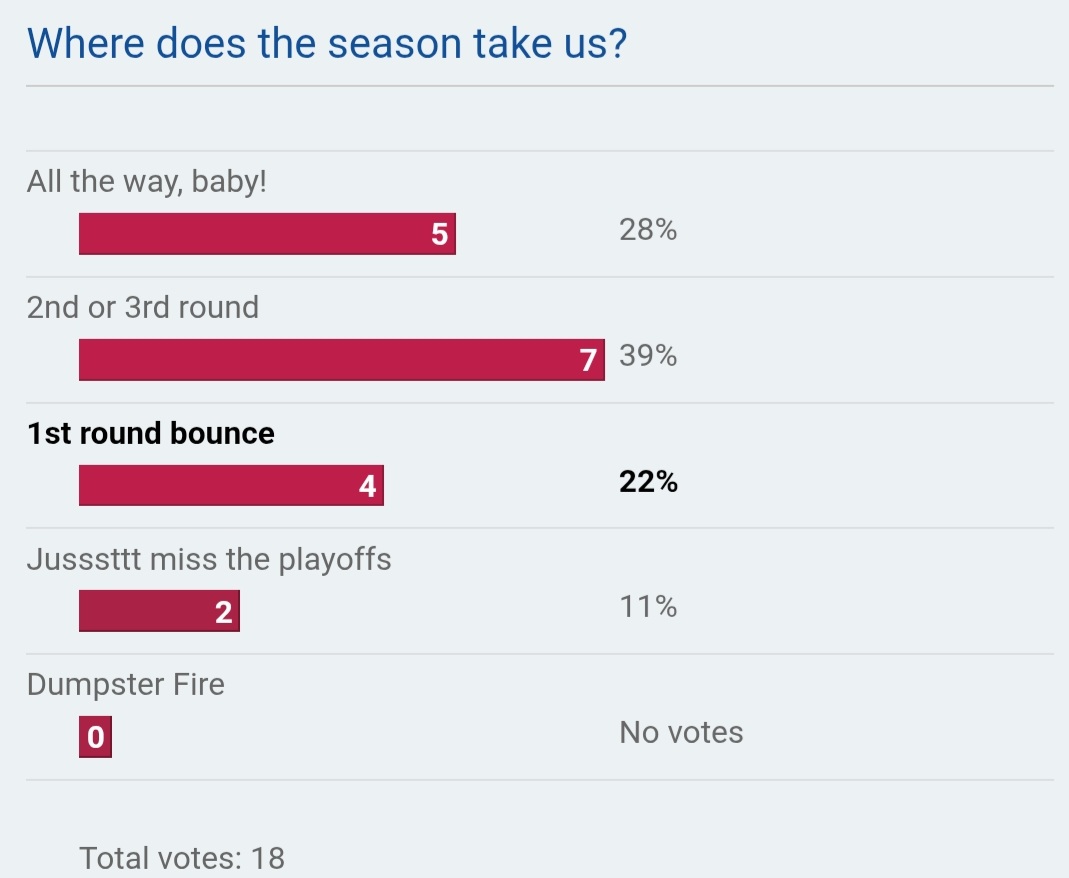Select the "Dumpster Fire" option
Screen dimensions: 1069x878
126,684
